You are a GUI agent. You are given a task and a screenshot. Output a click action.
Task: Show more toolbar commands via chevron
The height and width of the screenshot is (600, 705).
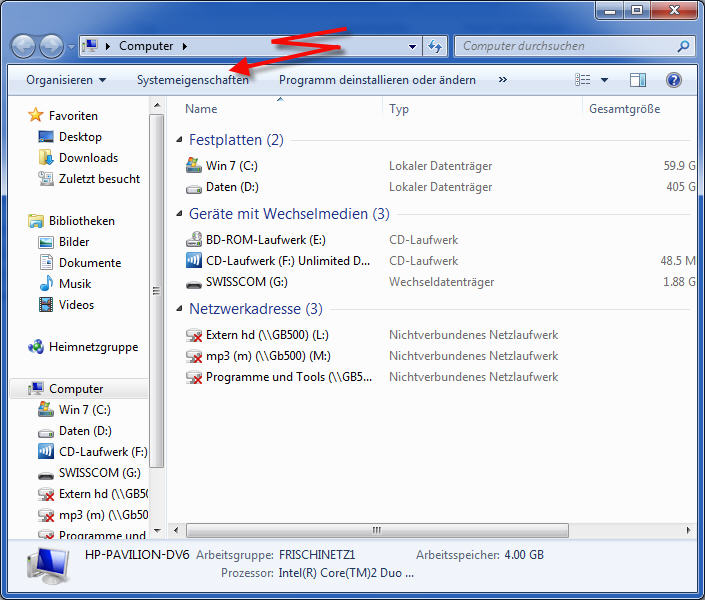click(x=502, y=80)
